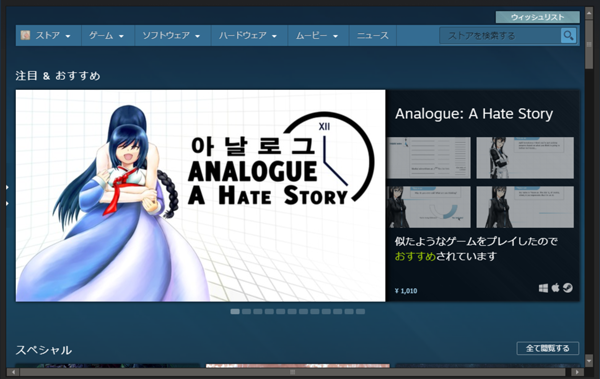Open the ムービー dropdown
Image resolution: width=600 pixels, height=379 pixels.
[318, 36]
